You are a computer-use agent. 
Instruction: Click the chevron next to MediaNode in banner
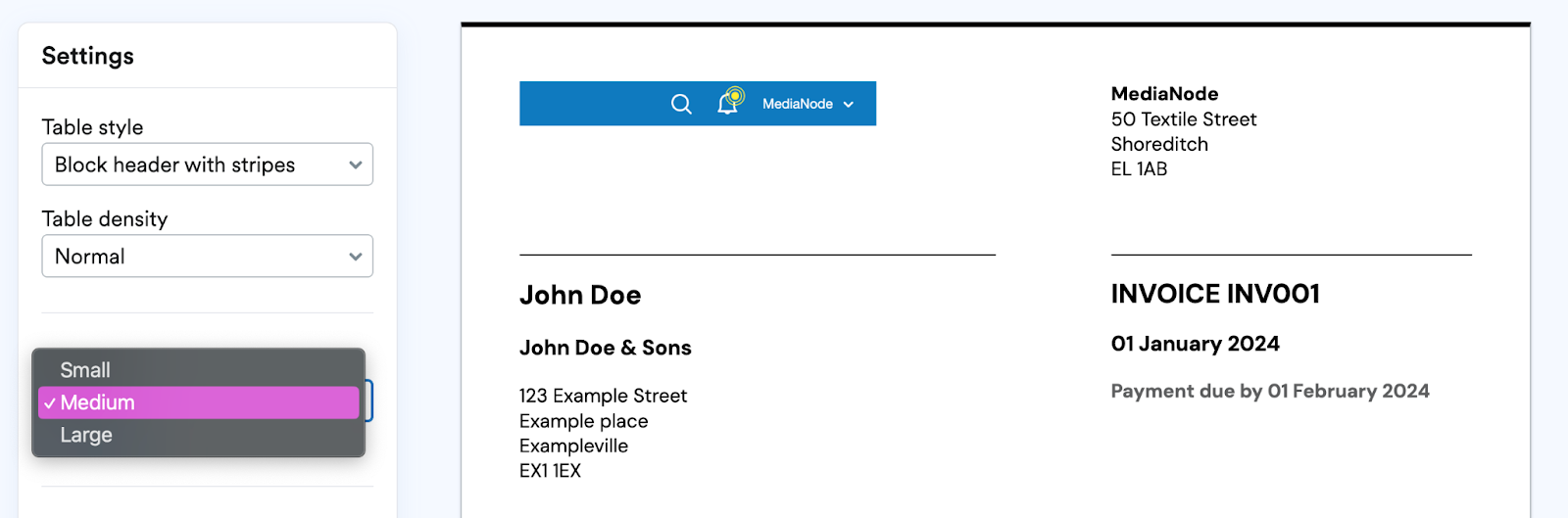click(849, 105)
